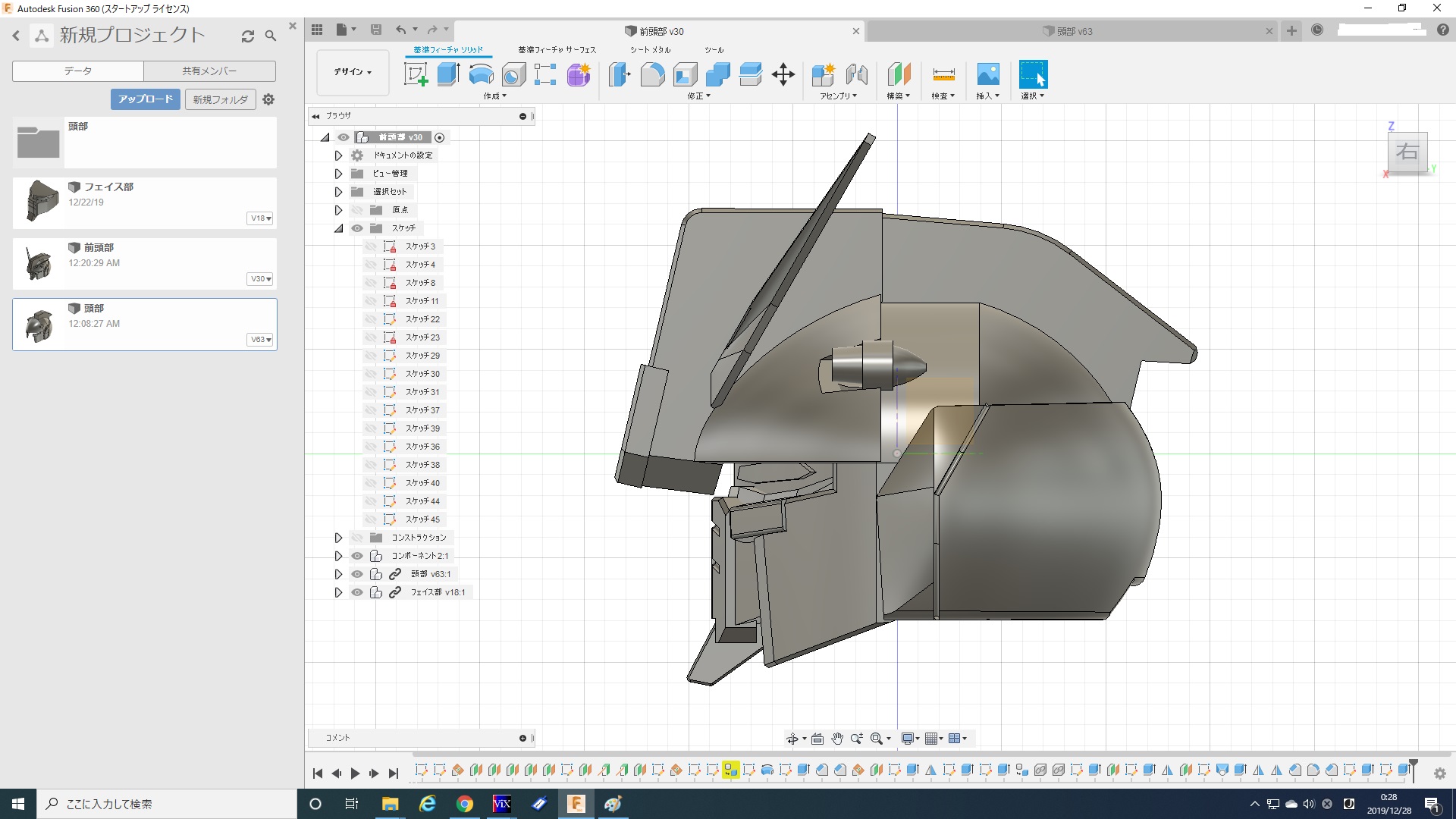Click the Extrude tool icon
1456x819 pixels.
(448, 74)
